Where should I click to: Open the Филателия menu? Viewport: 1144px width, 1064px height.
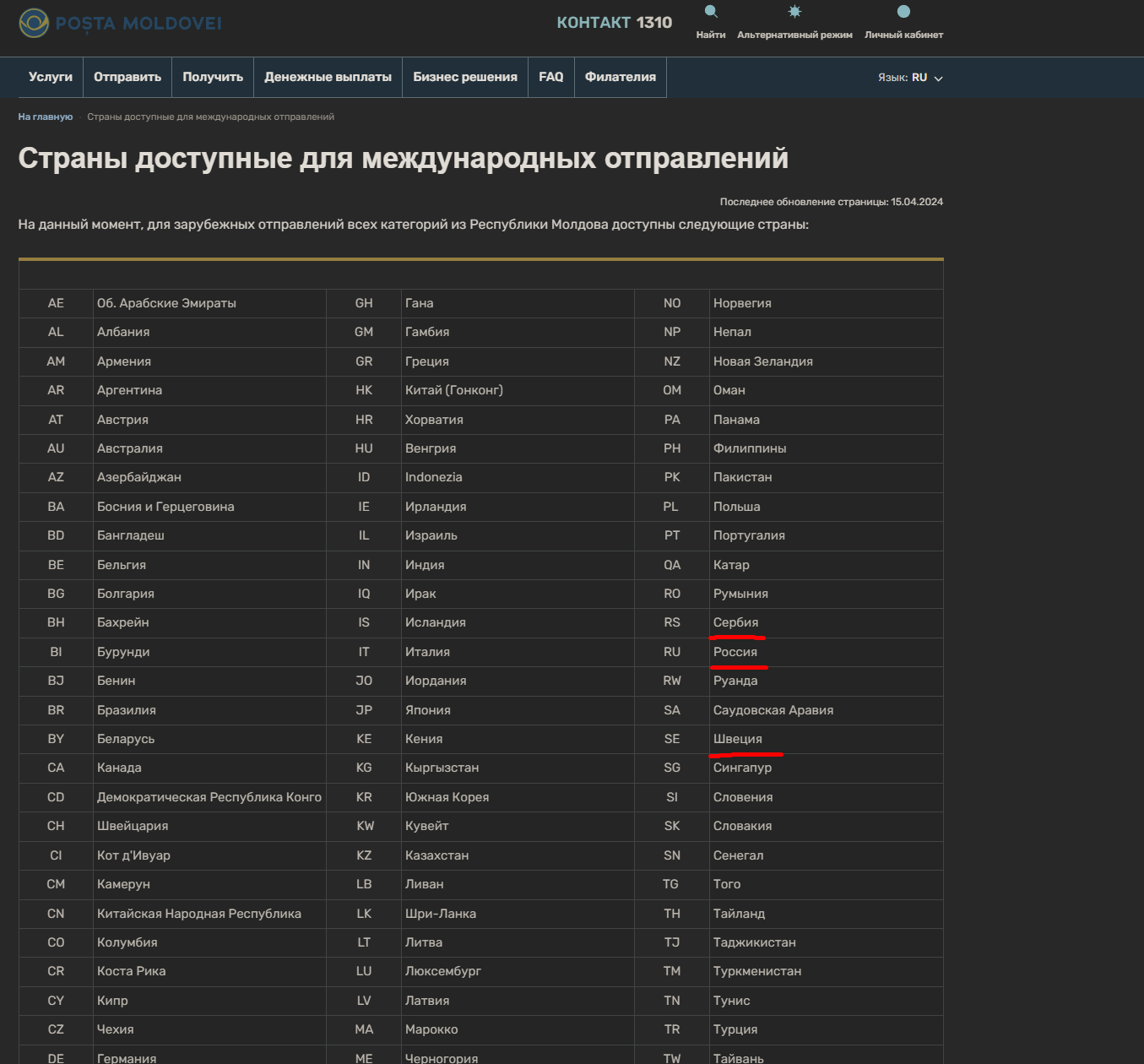pos(621,77)
